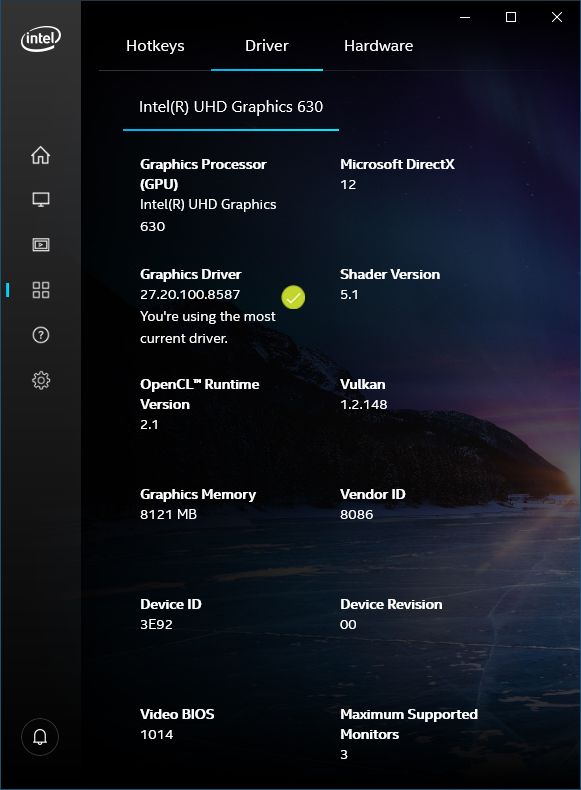This screenshot has width=581, height=790.
Task: Click the Graphics Memory heading
Action: coord(198,494)
